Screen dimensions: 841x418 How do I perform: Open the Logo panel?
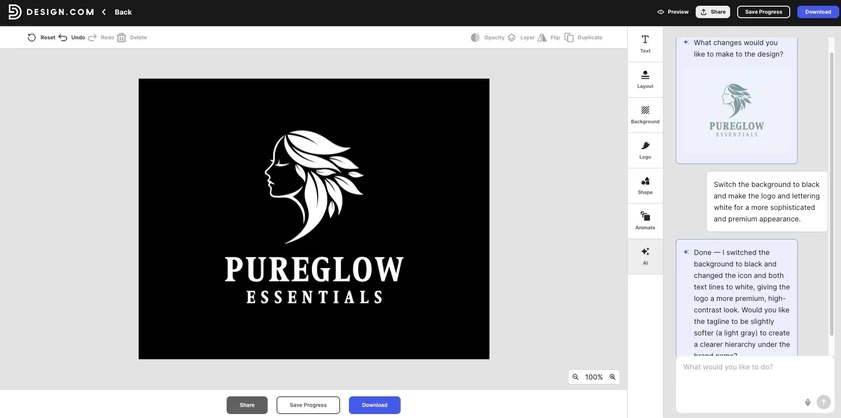click(645, 150)
